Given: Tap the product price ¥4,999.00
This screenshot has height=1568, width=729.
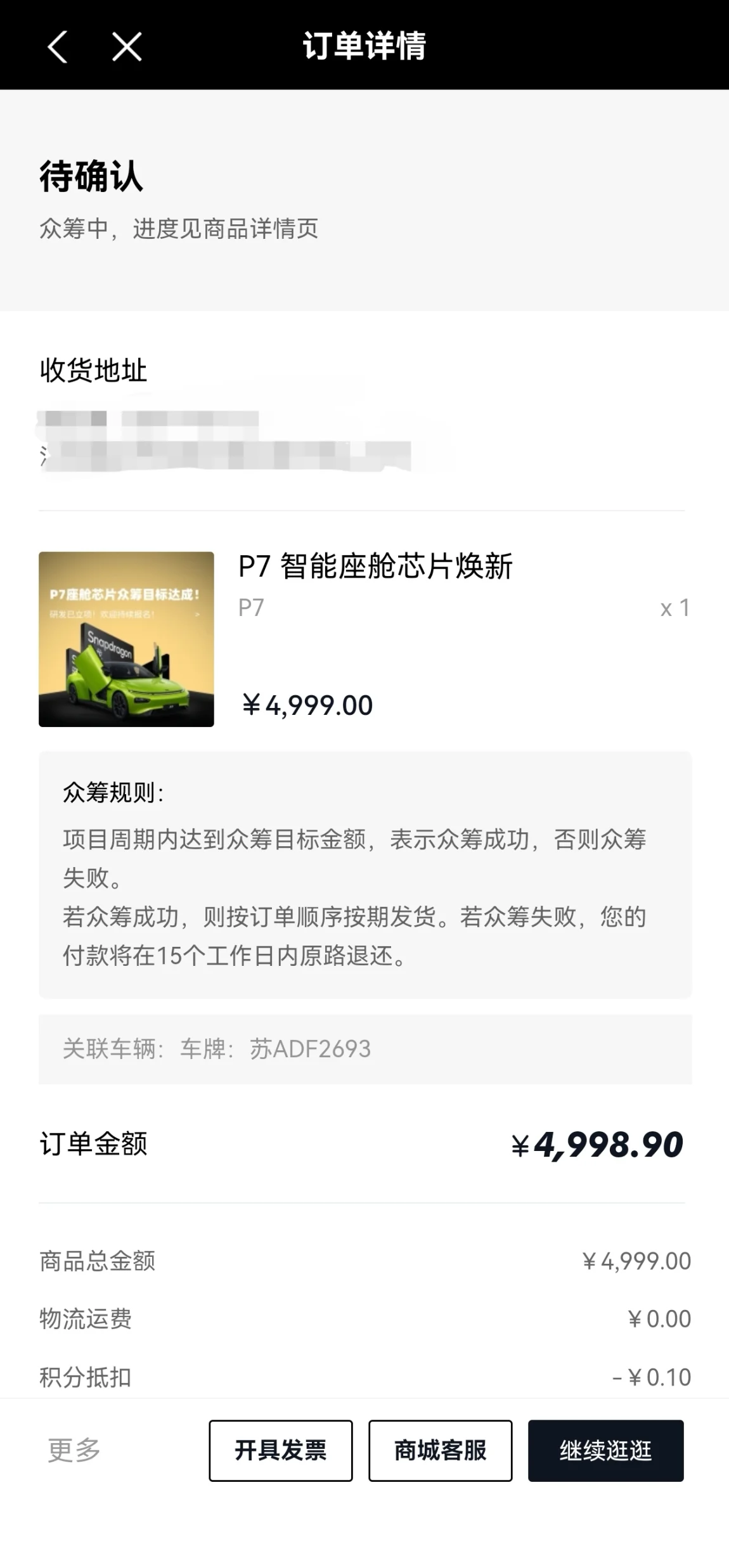Looking at the screenshot, I should [307, 705].
